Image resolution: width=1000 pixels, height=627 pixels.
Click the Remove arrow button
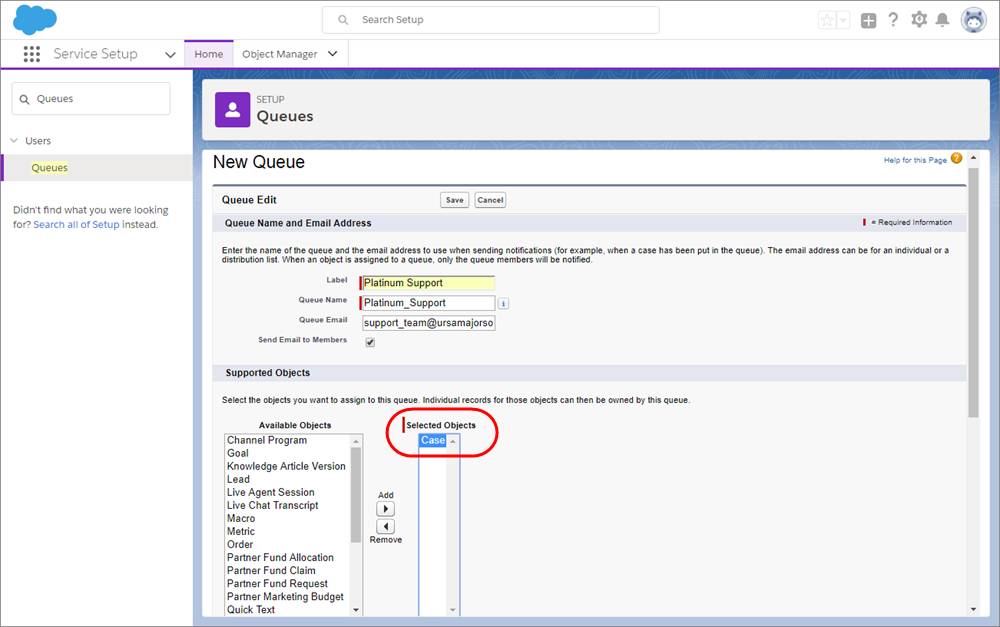tap(385, 526)
